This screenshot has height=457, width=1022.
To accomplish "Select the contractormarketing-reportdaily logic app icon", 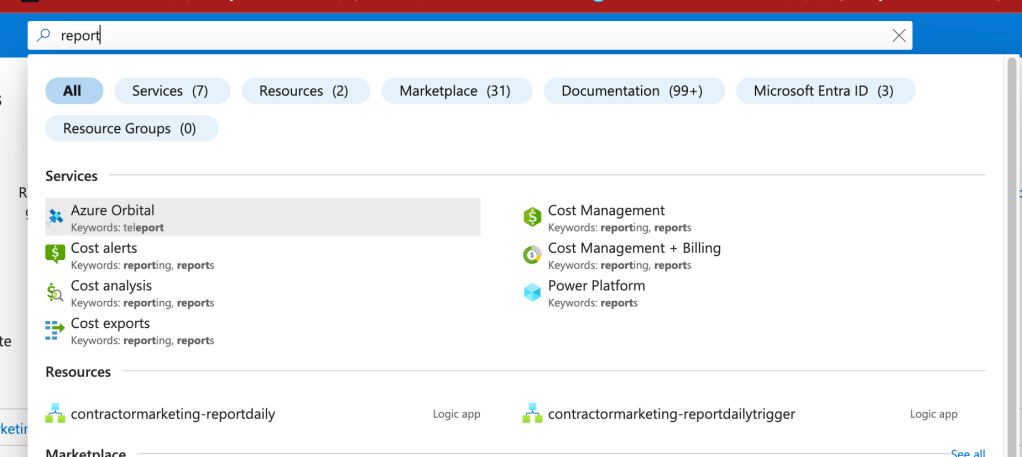I will point(55,413).
